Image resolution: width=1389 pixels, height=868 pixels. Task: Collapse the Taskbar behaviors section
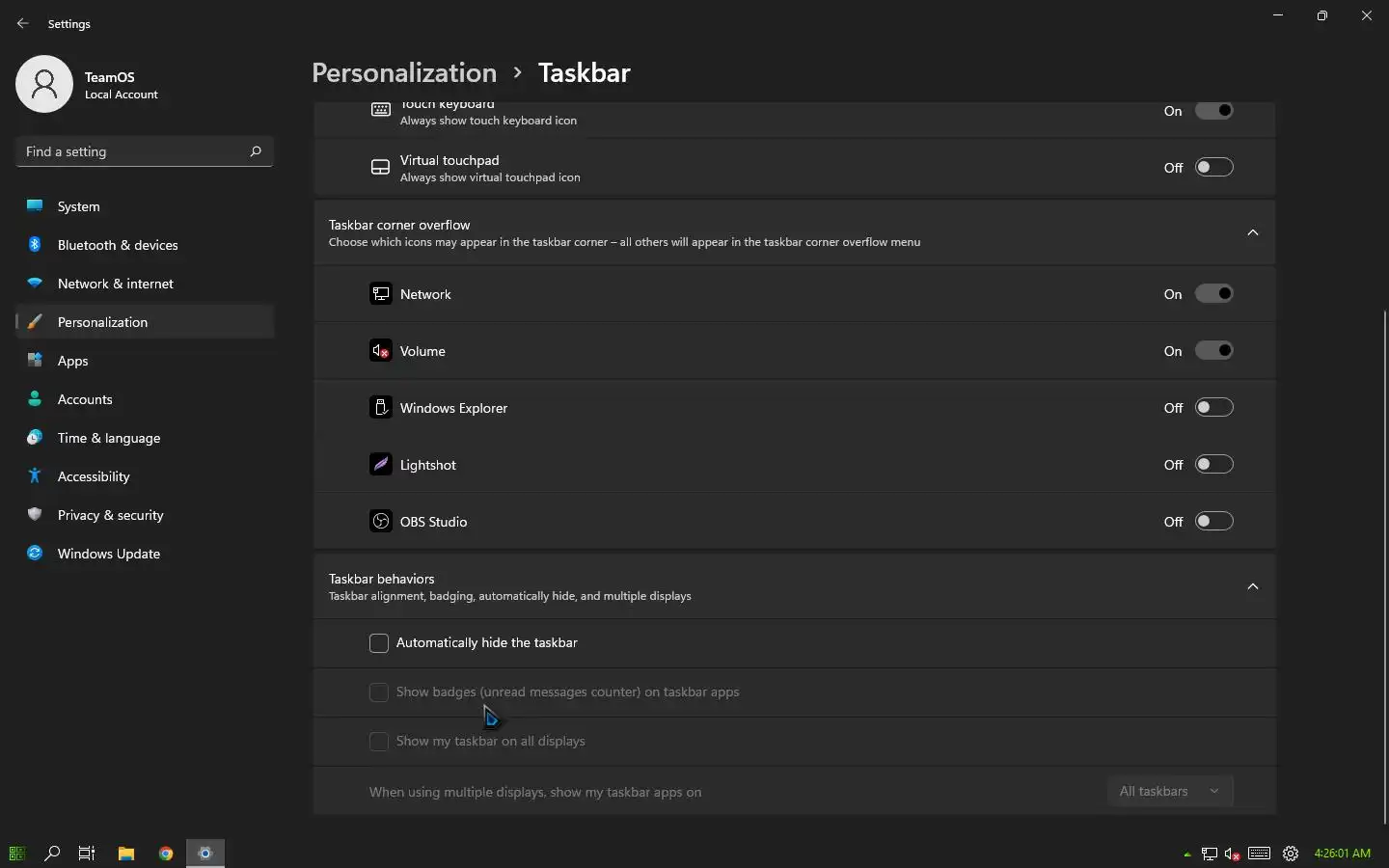point(1253,586)
